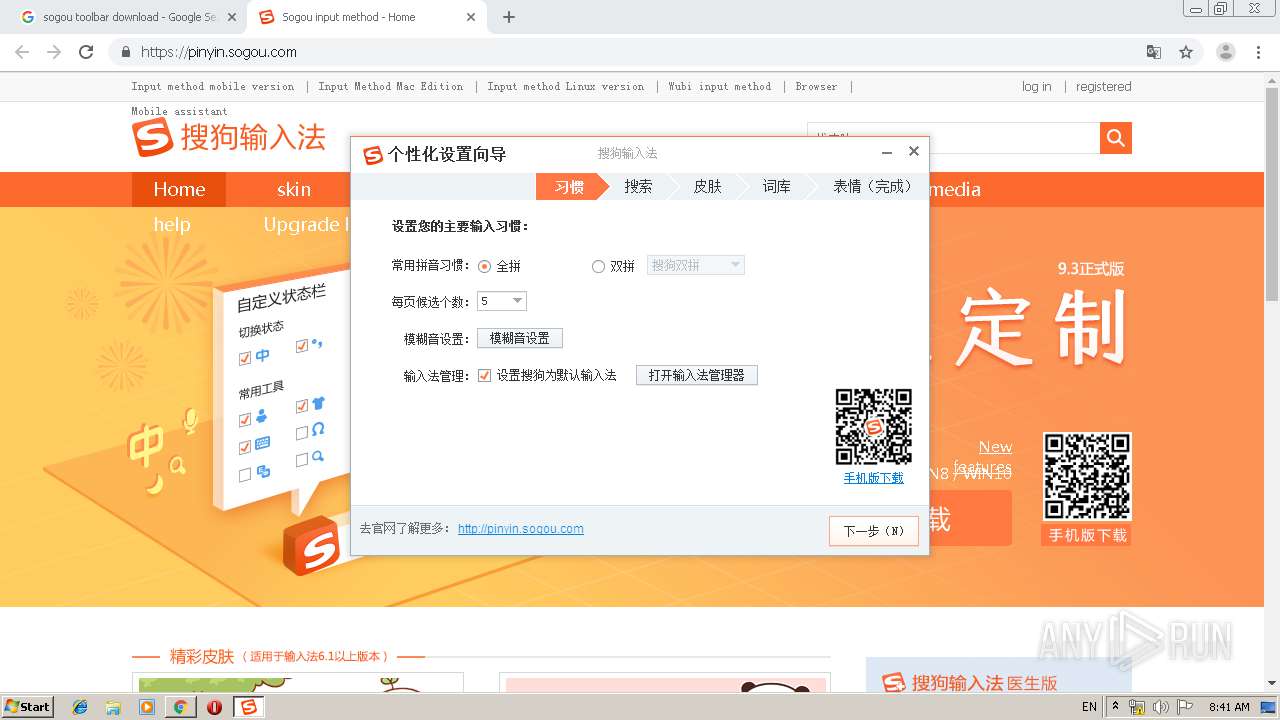The width and height of the screenshot is (1280, 720).
Task: Open media player icon in taskbar
Action: click(x=147, y=707)
